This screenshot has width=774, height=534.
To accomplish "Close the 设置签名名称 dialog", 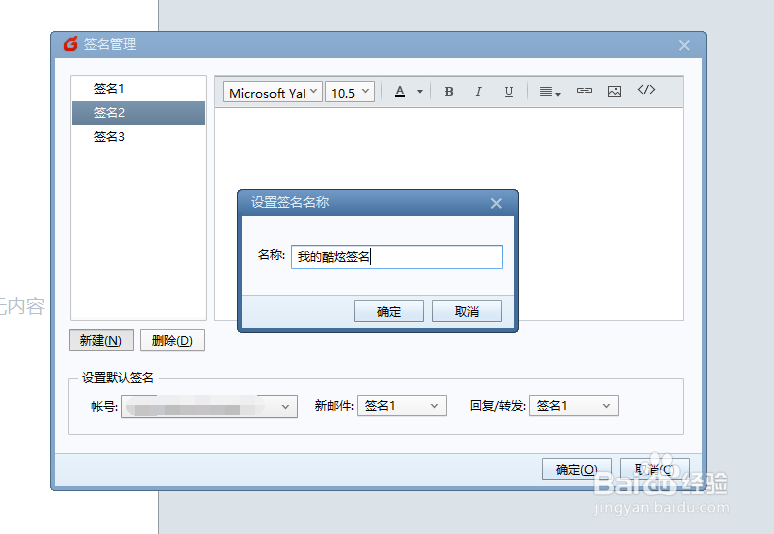I will (496, 203).
